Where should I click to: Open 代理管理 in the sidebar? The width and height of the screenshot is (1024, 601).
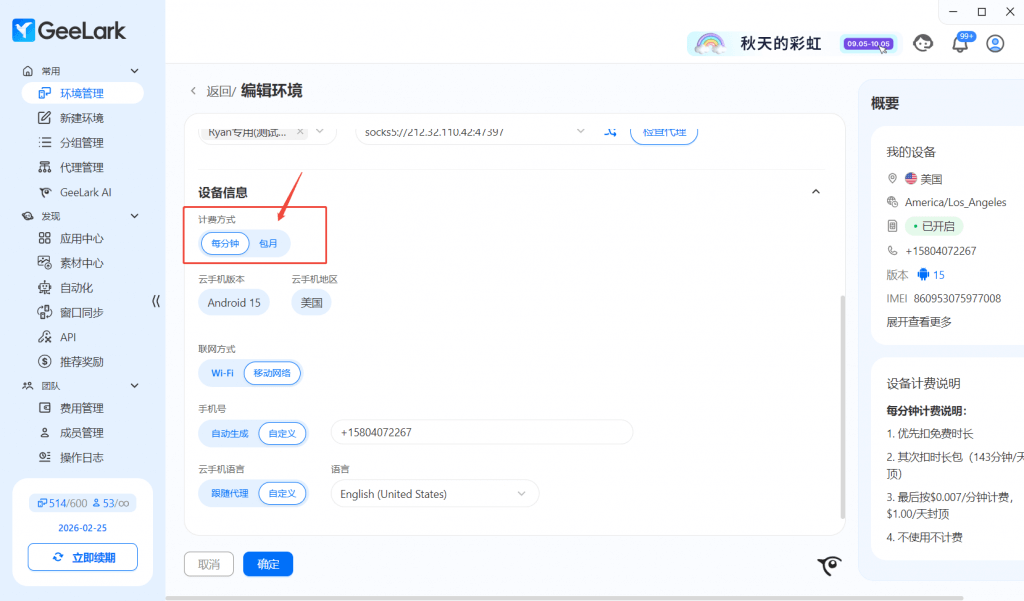pos(81,167)
